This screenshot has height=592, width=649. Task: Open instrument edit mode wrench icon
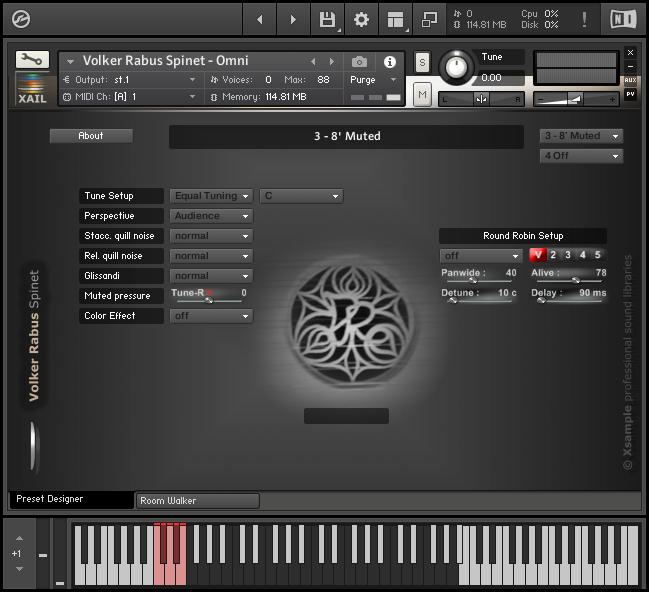(x=32, y=60)
